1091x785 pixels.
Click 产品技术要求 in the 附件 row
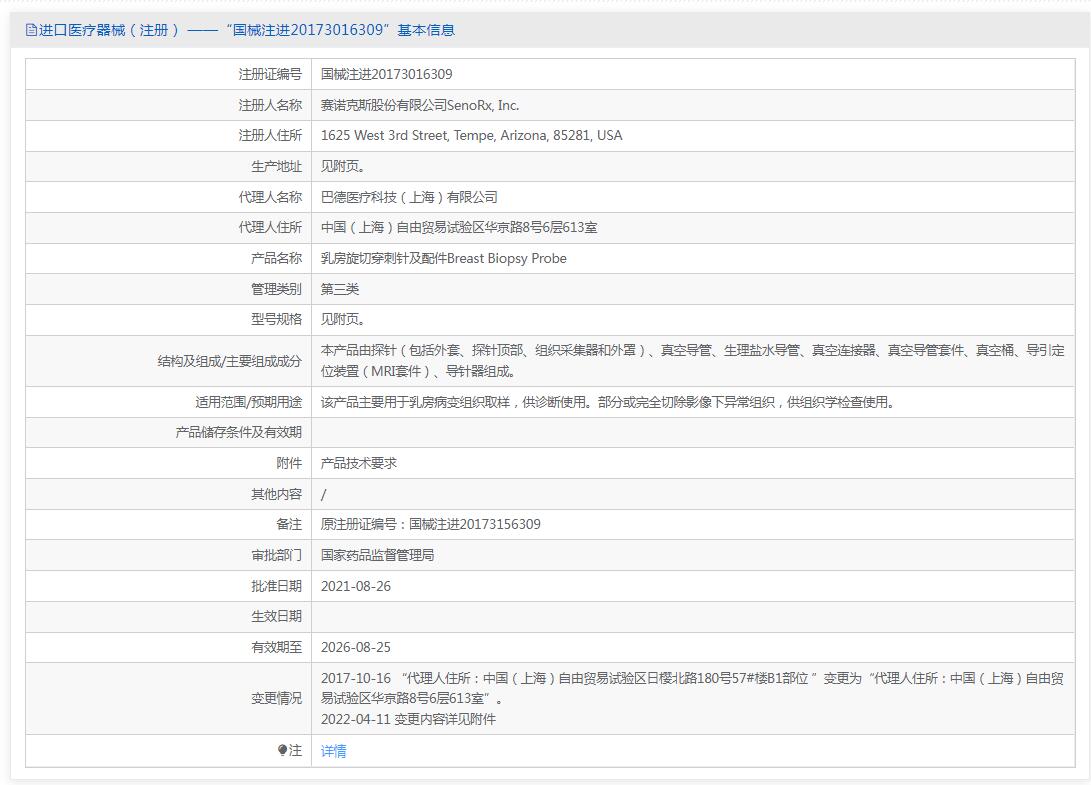(358, 463)
